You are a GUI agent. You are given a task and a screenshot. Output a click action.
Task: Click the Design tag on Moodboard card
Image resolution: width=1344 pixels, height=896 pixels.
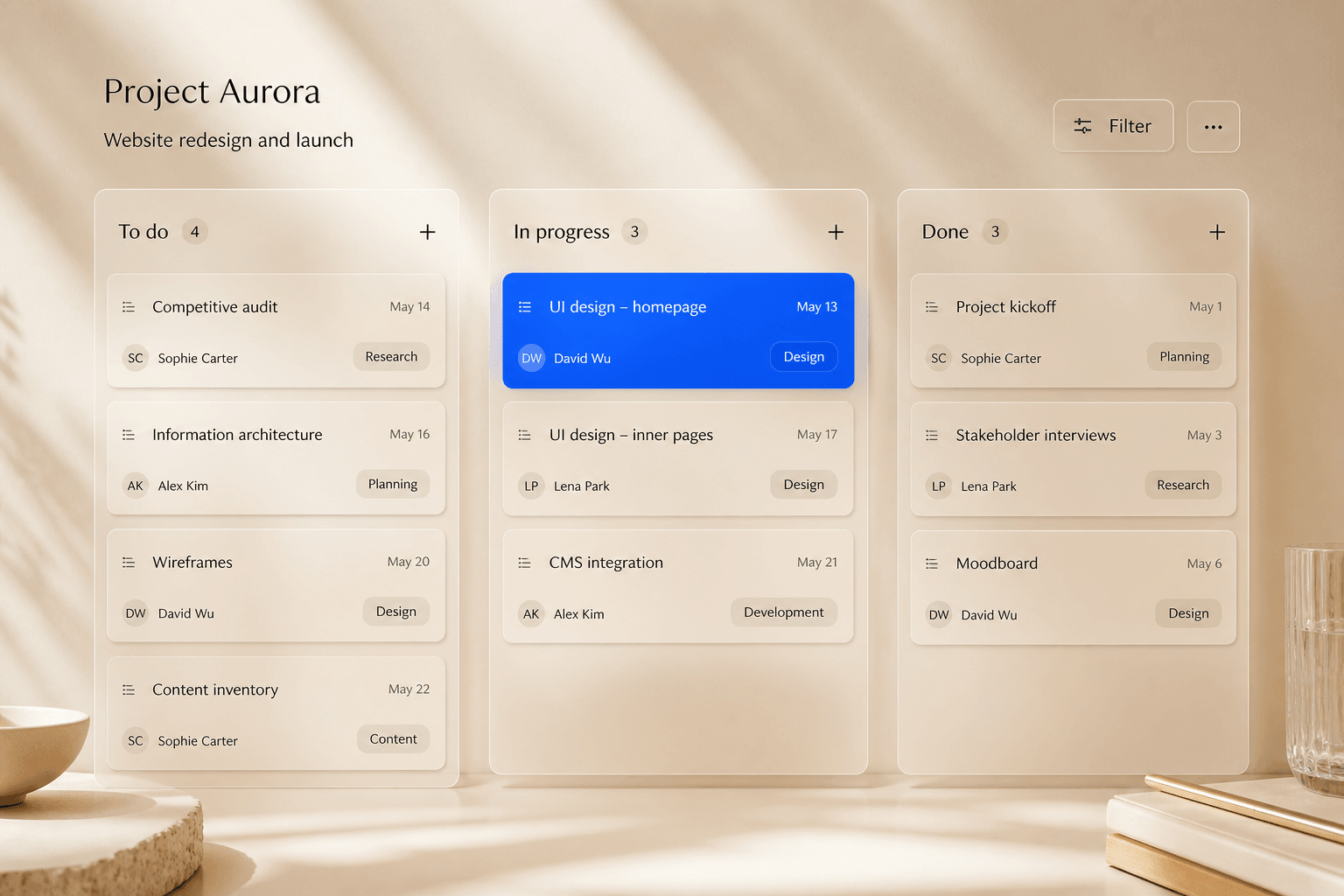point(1189,613)
